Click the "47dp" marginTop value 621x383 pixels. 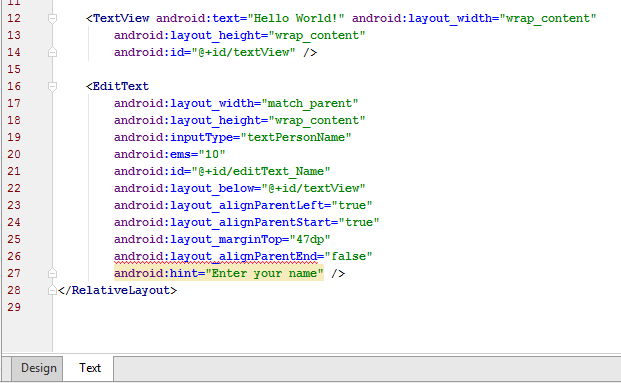[x=310, y=240]
